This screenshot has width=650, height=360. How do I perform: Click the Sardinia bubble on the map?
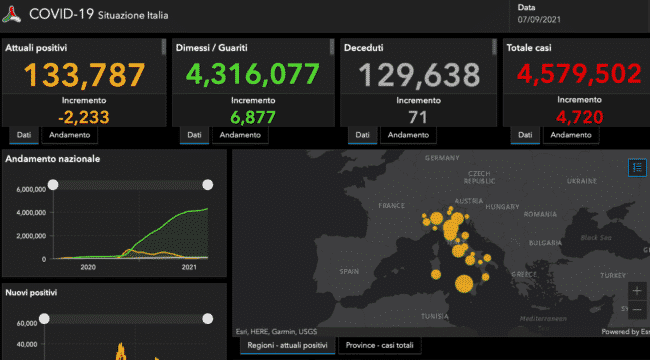[x=436, y=275]
